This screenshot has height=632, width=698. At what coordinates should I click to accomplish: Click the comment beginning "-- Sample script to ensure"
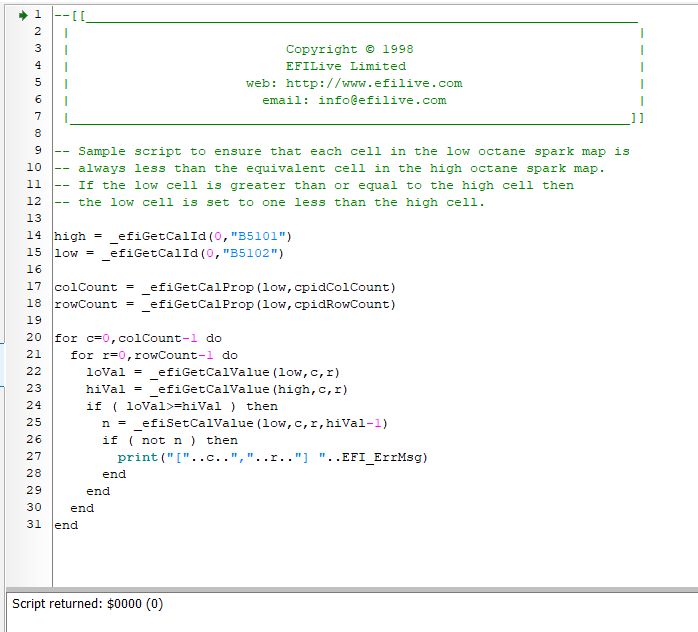tap(342, 151)
